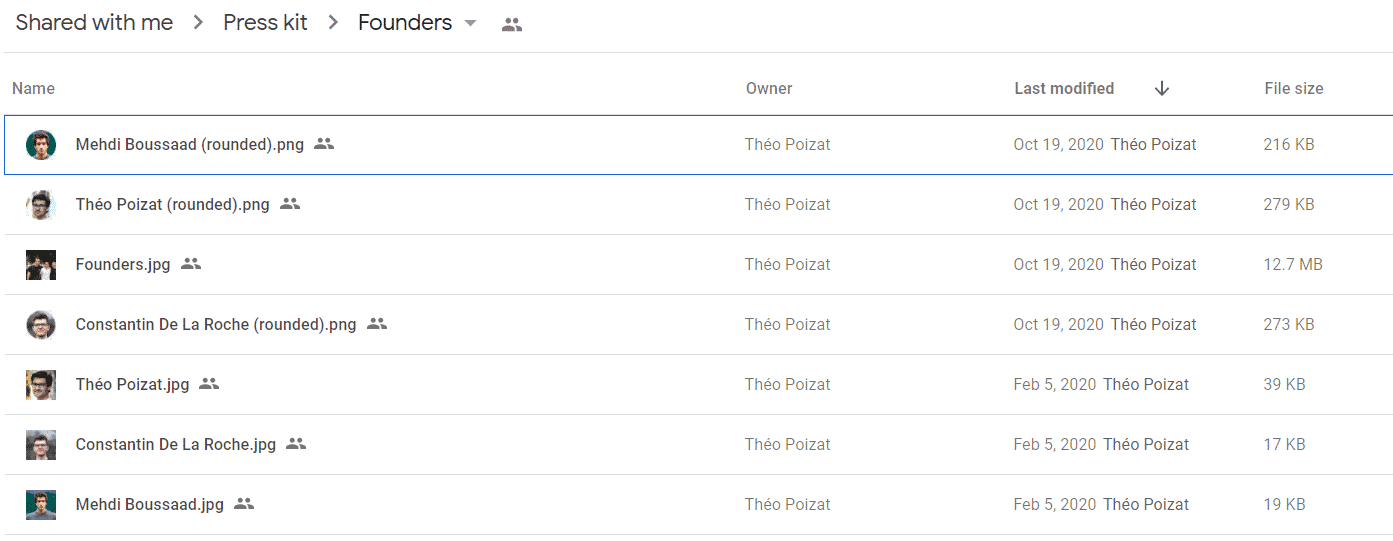Open the Founders folder dropdown arrow
1393x541 pixels.
tap(470, 24)
